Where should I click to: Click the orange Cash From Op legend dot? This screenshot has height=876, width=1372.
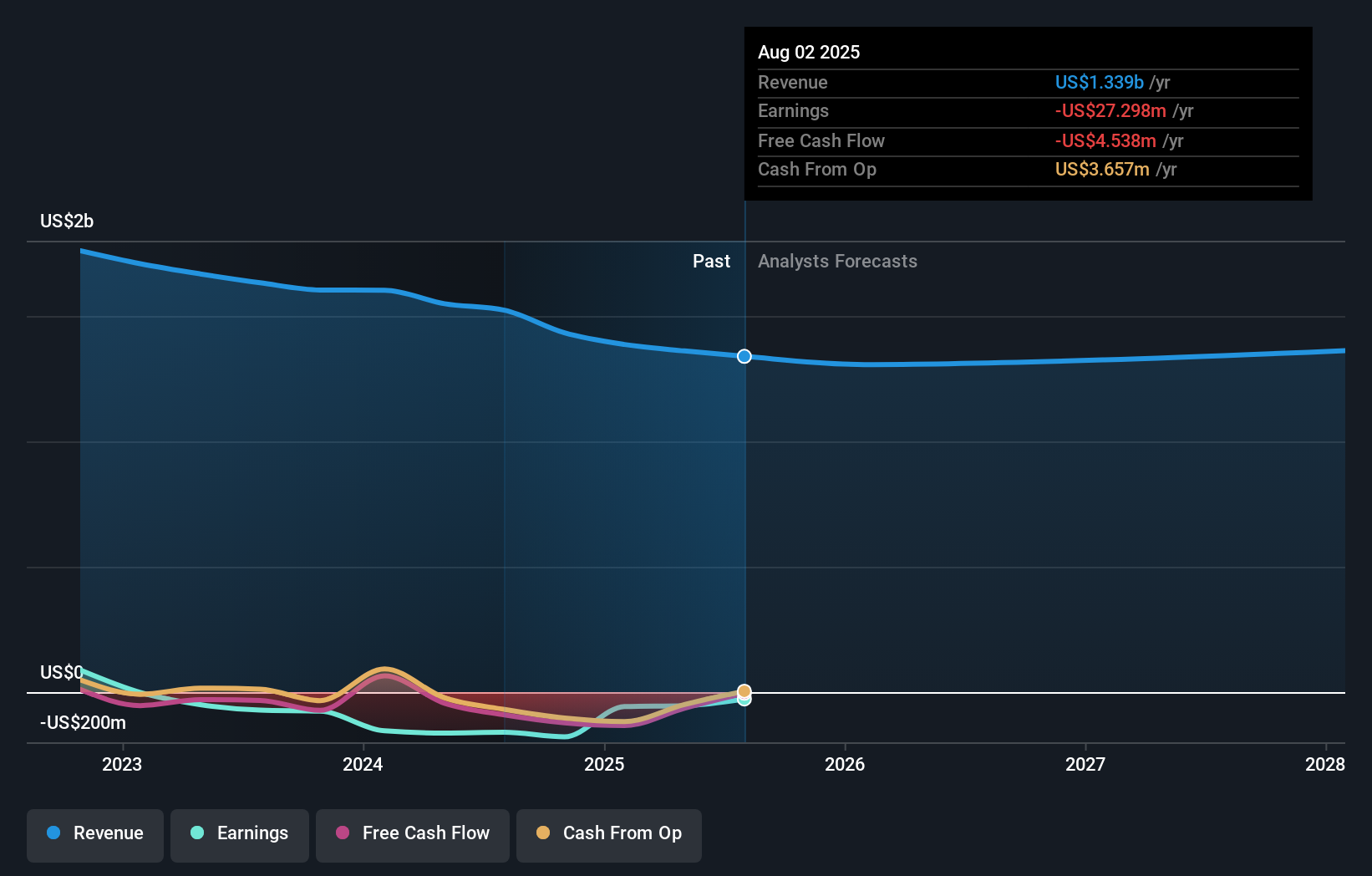(x=542, y=834)
